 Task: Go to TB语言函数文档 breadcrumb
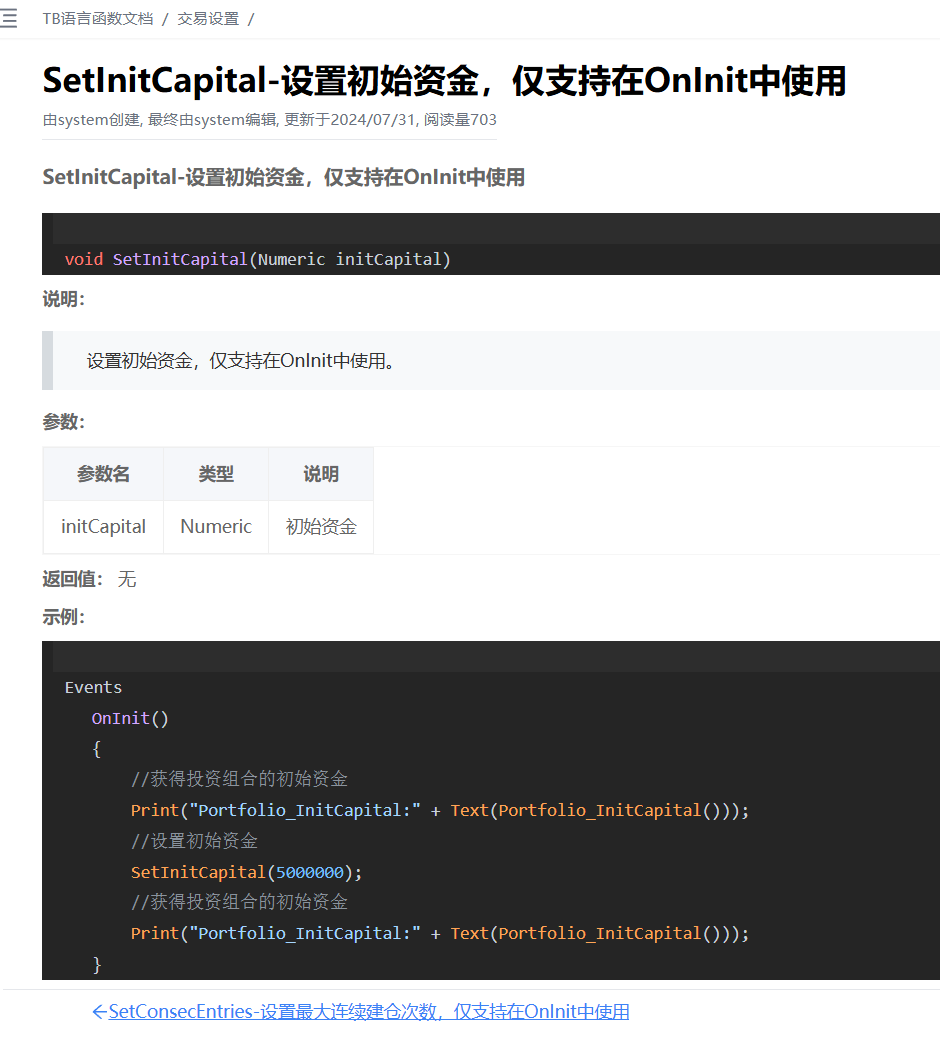pos(98,19)
